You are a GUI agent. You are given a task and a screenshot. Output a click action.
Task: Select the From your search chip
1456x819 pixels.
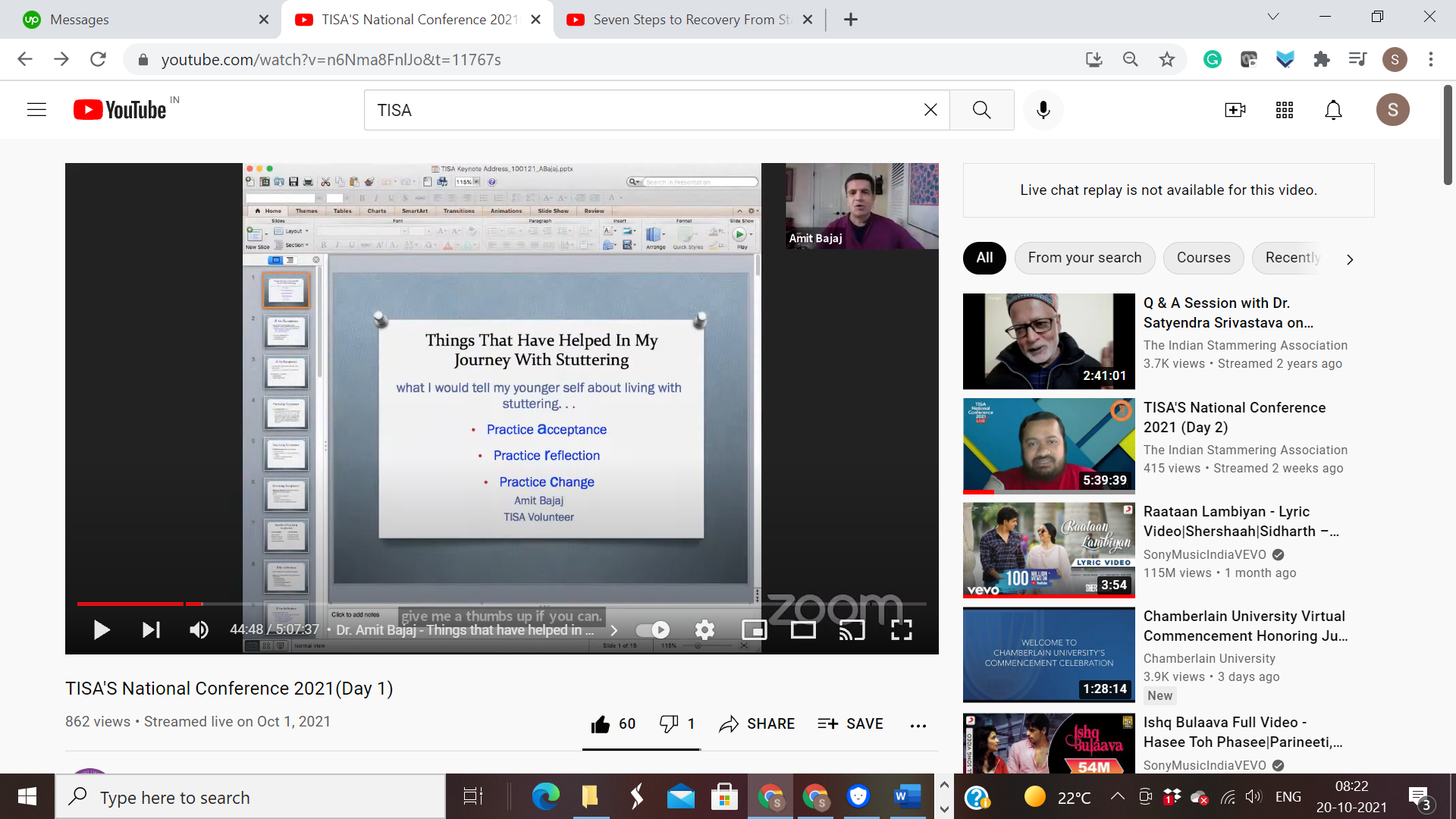coord(1084,258)
